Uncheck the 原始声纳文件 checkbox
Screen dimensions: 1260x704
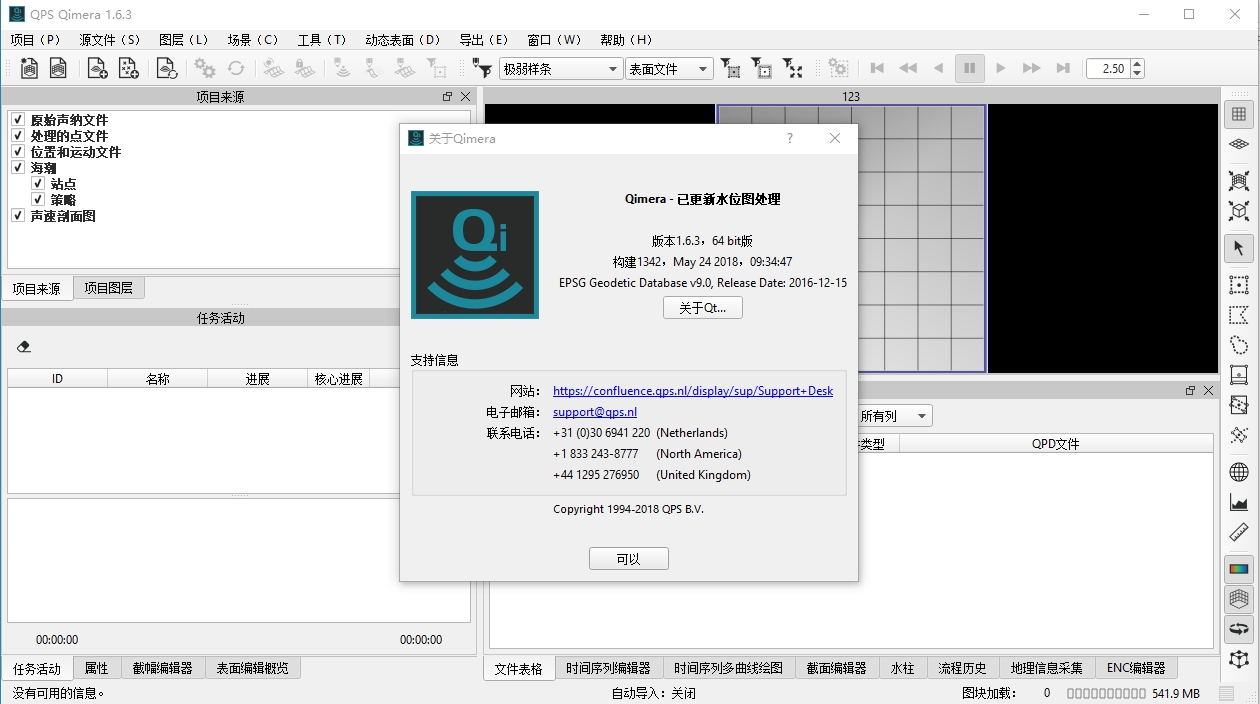[18, 120]
